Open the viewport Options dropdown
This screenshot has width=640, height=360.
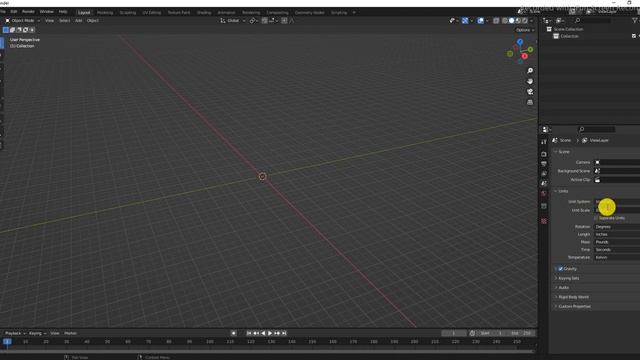(524, 30)
